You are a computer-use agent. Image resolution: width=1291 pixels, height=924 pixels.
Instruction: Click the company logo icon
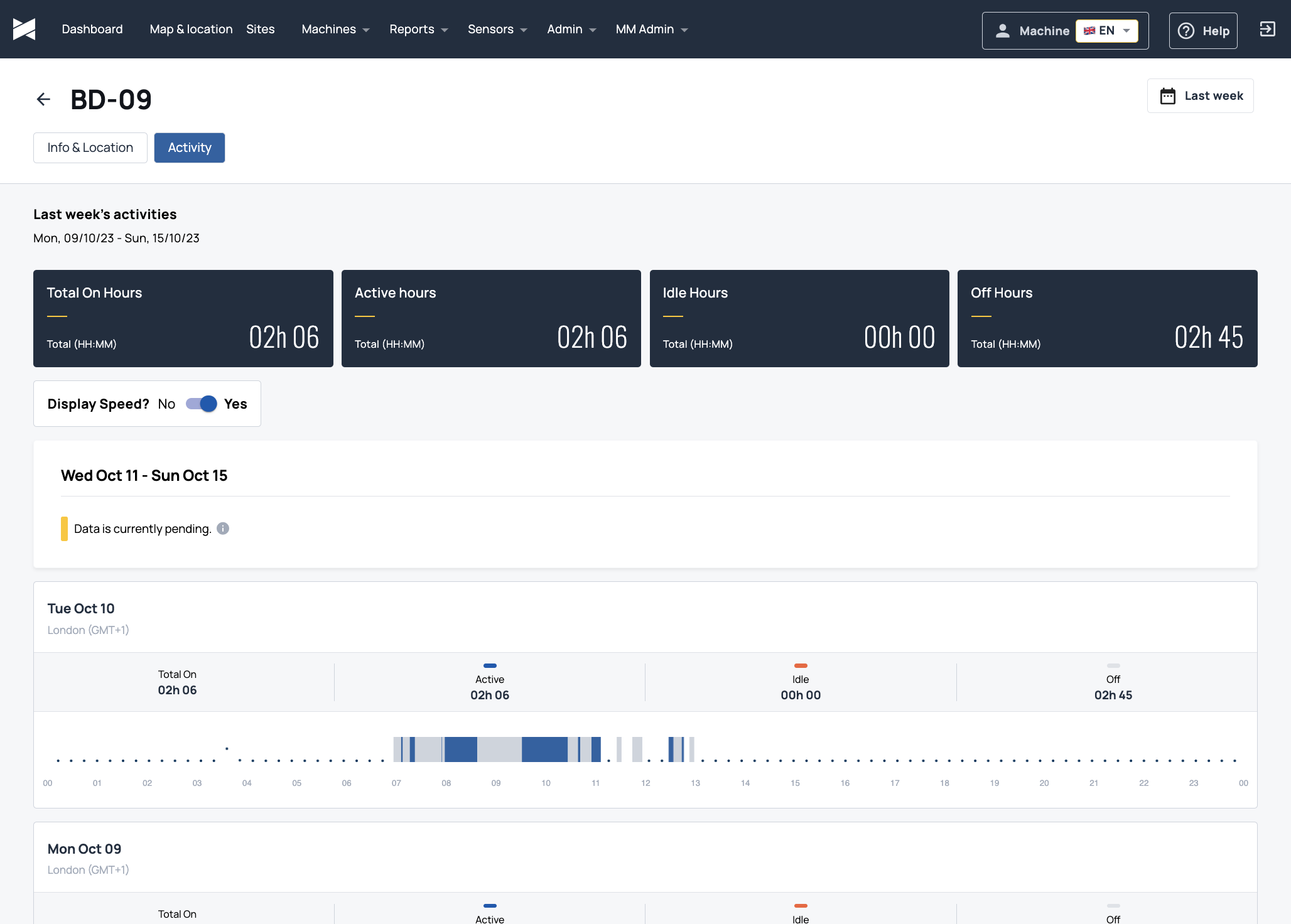[24, 29]
